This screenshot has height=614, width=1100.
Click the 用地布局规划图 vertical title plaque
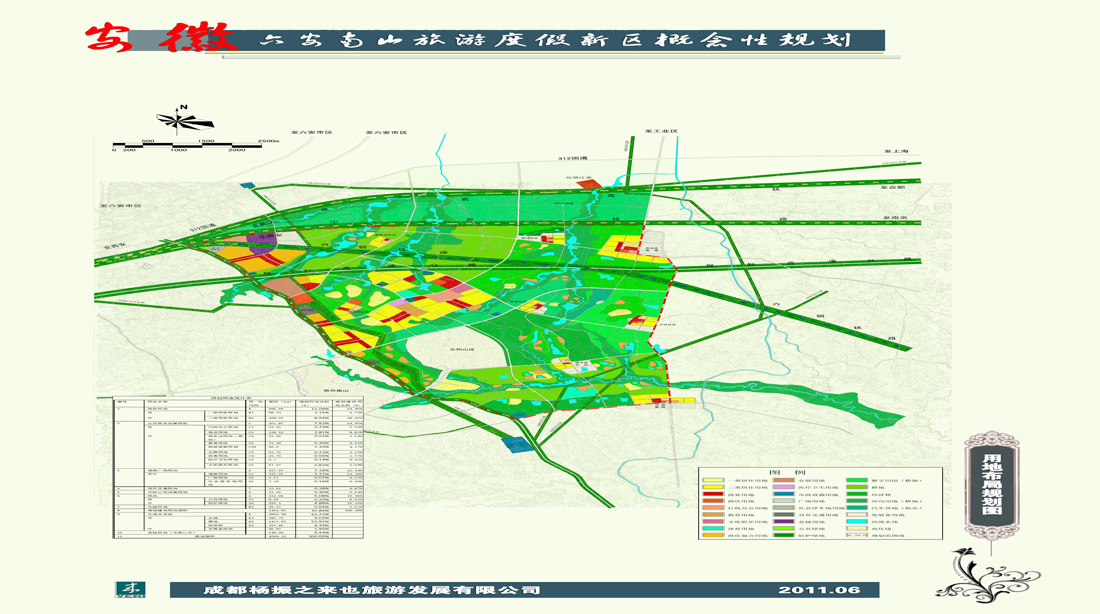991,486
